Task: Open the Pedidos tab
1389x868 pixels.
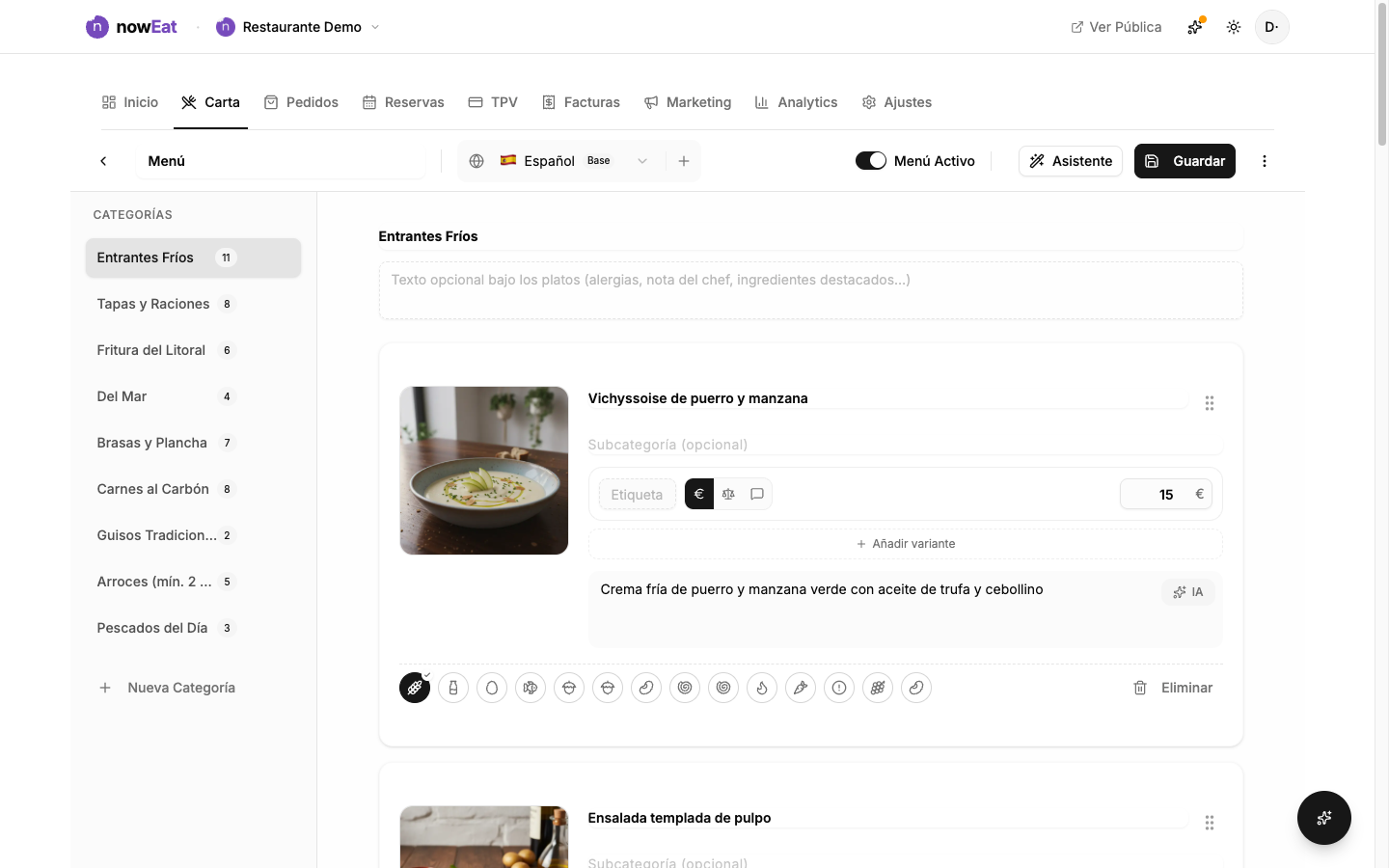Action: click(301, 102)
